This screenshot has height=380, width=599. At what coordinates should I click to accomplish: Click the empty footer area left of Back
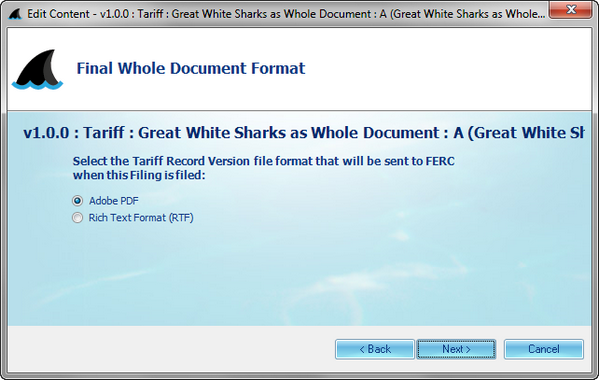(x=168, y=349)
